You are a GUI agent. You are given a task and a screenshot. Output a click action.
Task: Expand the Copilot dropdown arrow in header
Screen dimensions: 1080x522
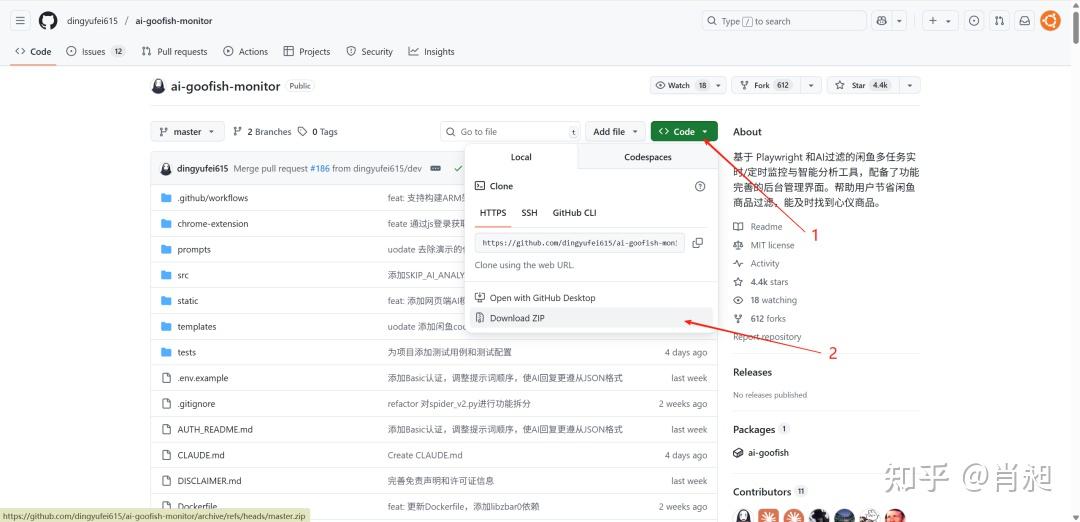click(900, 21)
